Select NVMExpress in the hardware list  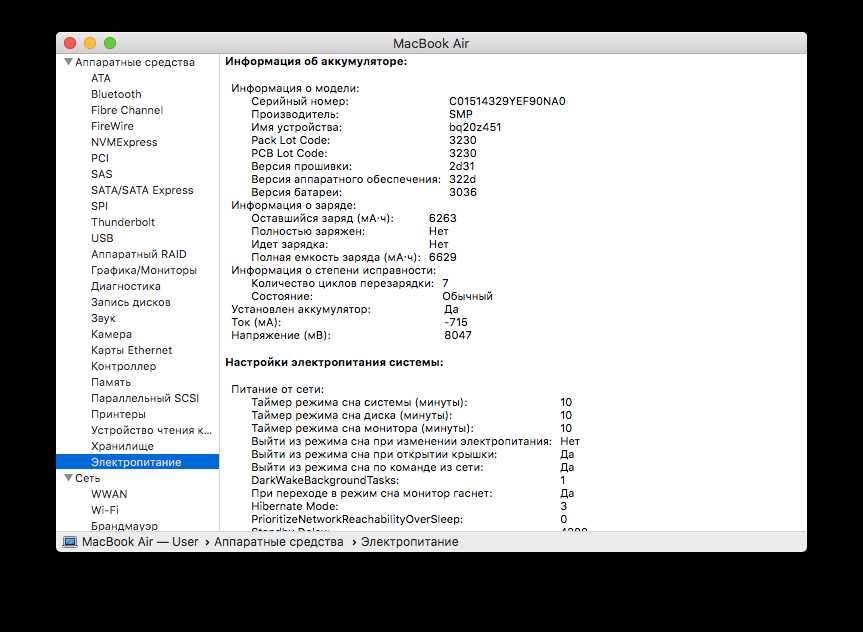(x=124, y=142)
